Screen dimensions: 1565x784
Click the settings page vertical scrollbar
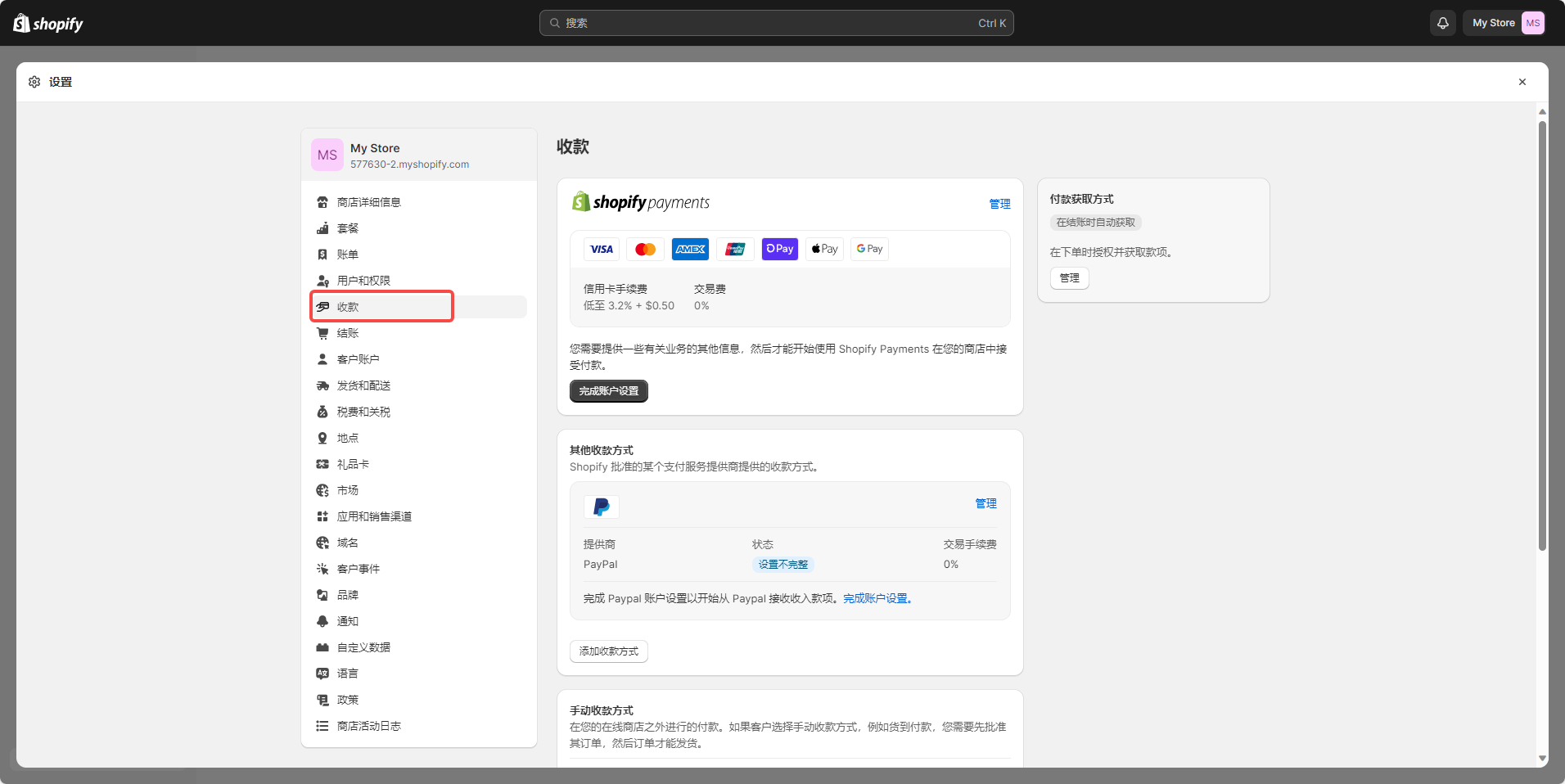click(1542, 336)
